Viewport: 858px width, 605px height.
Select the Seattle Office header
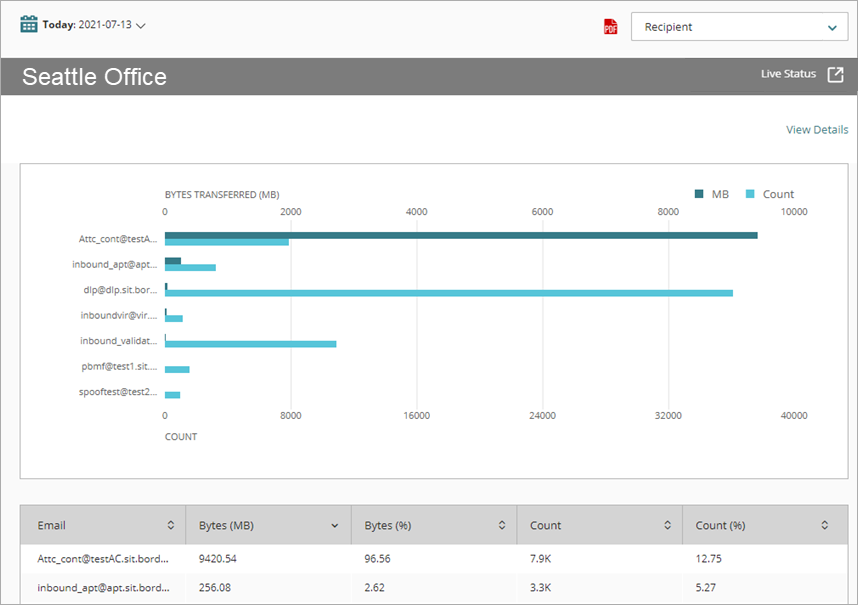[x=94, y=76]
